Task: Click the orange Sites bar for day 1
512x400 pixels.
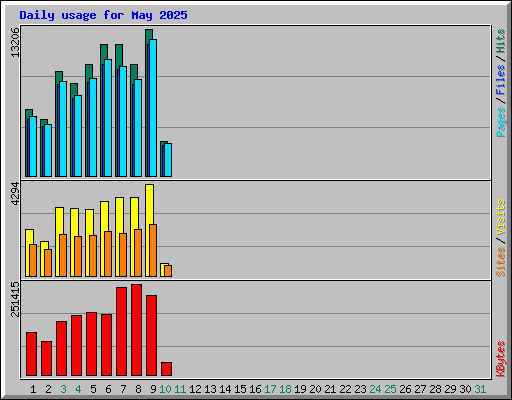Action: [33, 261]
